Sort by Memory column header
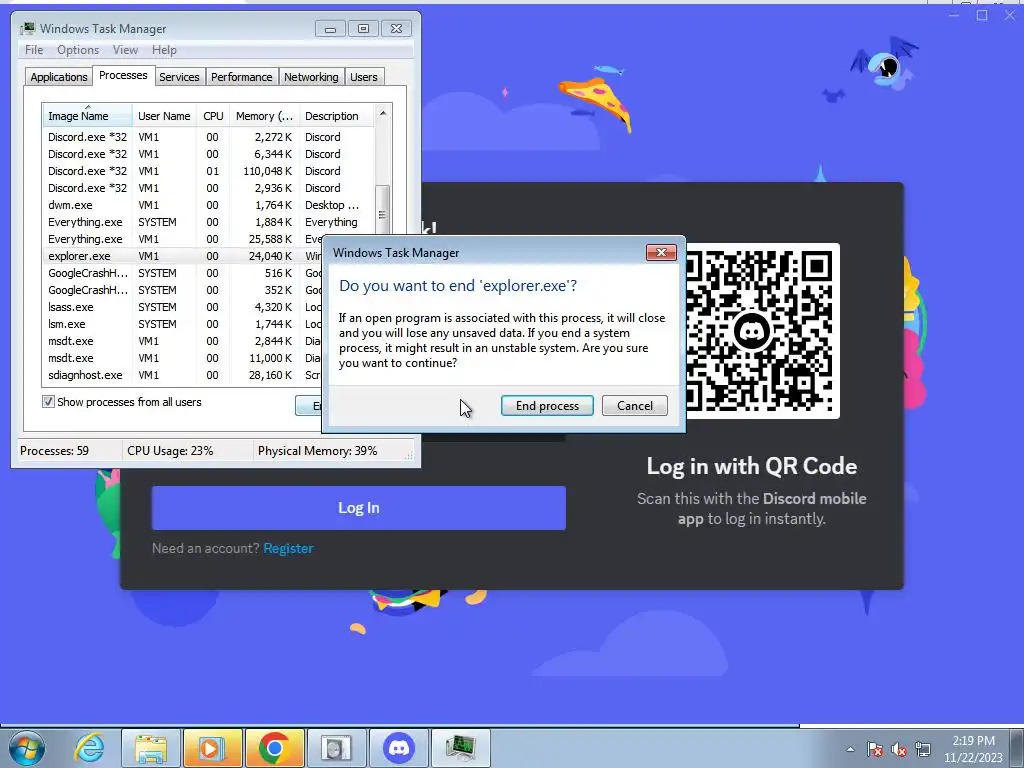Screen dimensions: 1024x768 264,116
